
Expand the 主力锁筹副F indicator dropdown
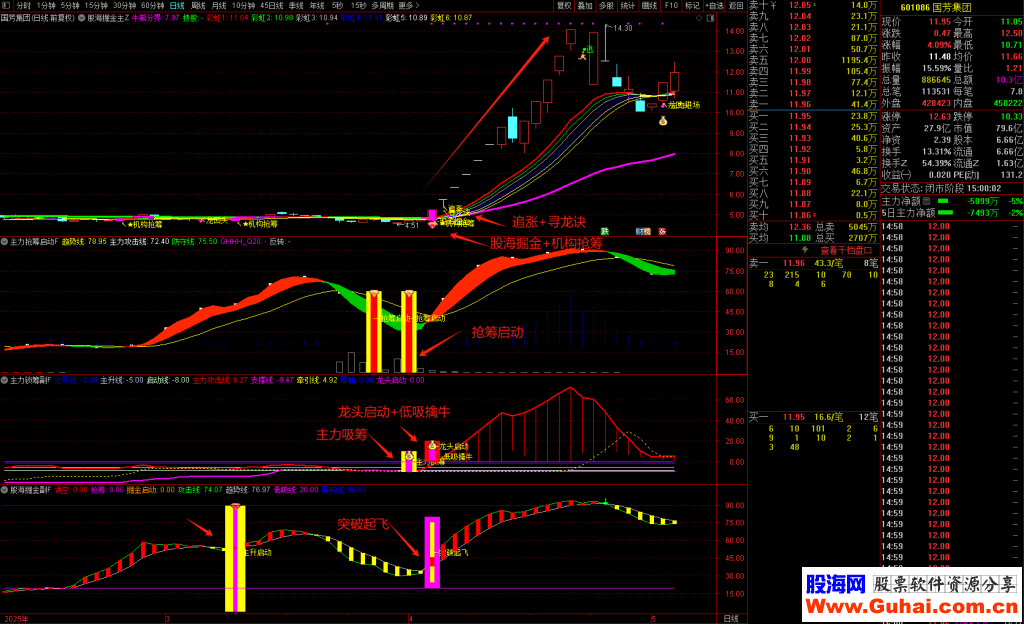(5, 380)
